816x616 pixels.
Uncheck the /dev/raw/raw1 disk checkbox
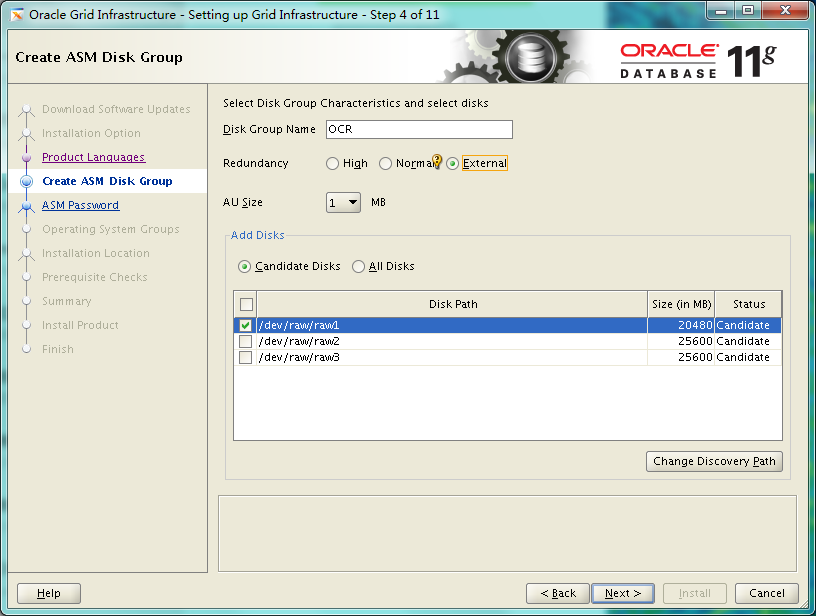(x=246, y=326)
